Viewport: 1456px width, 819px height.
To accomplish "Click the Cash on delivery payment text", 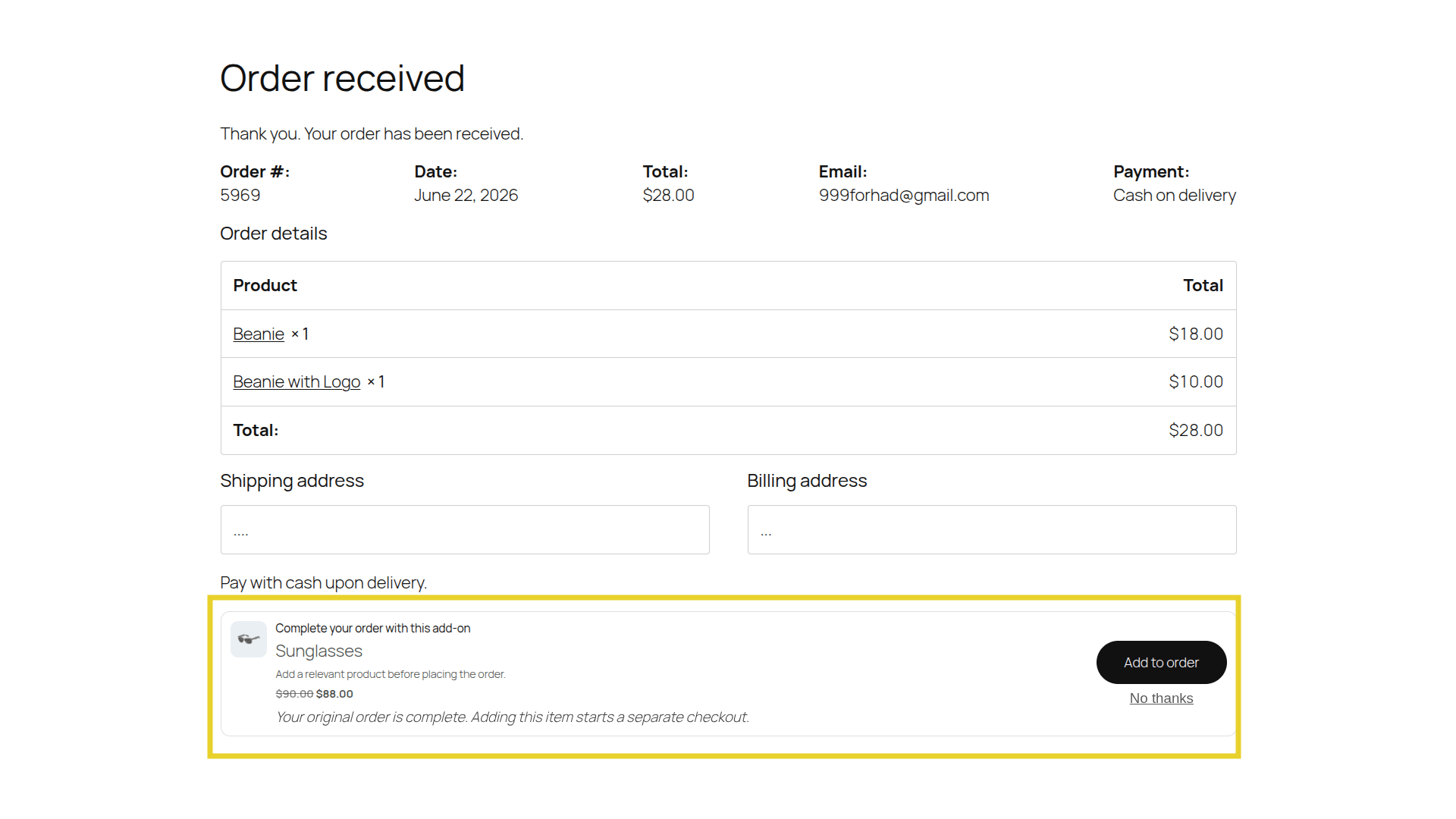I will (1175, 196).
